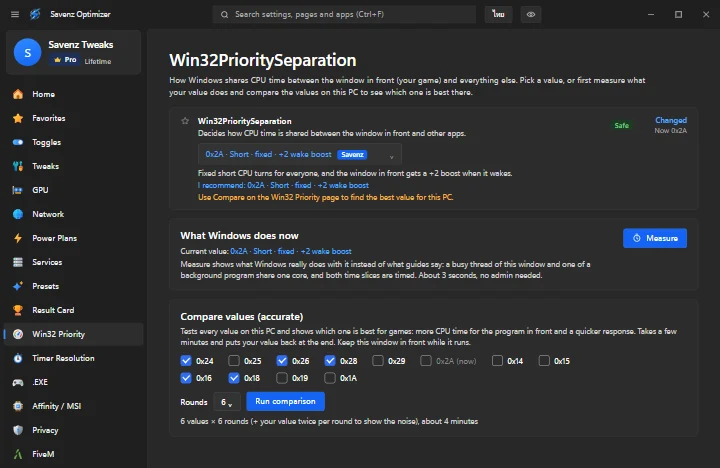Screen dimensions: 720x468
Task: Click the FiveM icon in sidebar
Action: click(x=18, y=454)
